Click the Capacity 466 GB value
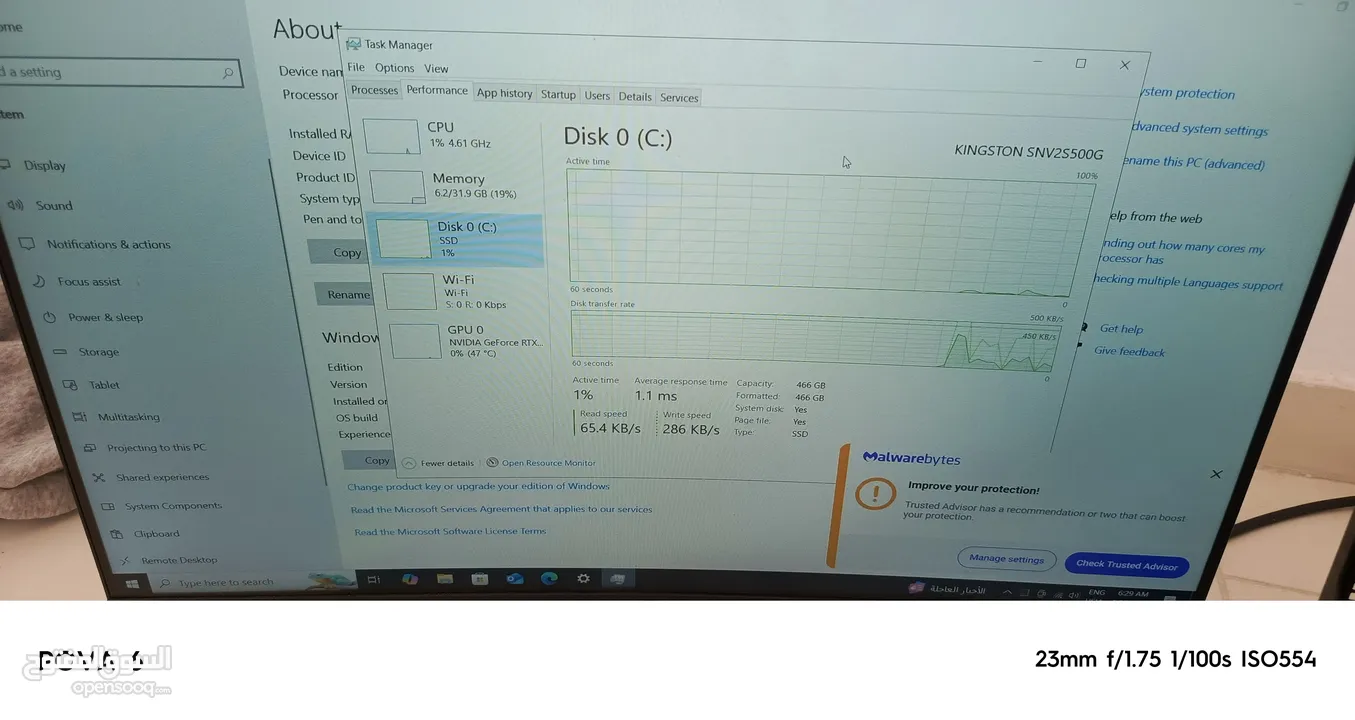 [810, 385]
